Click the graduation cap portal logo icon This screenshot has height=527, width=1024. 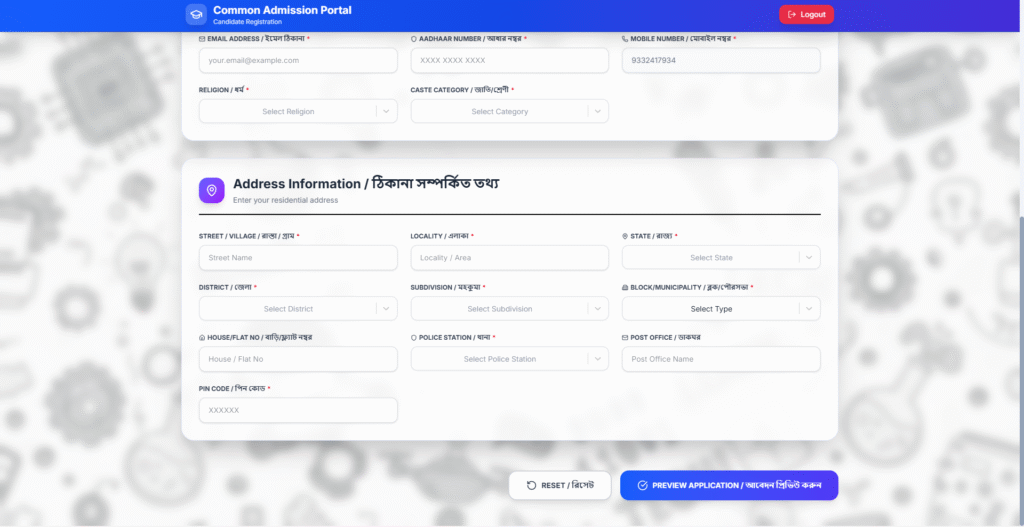[196, 14]
